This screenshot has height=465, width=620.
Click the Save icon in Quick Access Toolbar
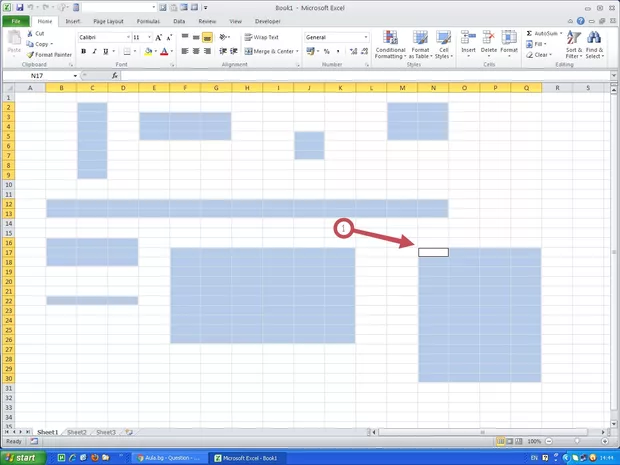(20, 8)
